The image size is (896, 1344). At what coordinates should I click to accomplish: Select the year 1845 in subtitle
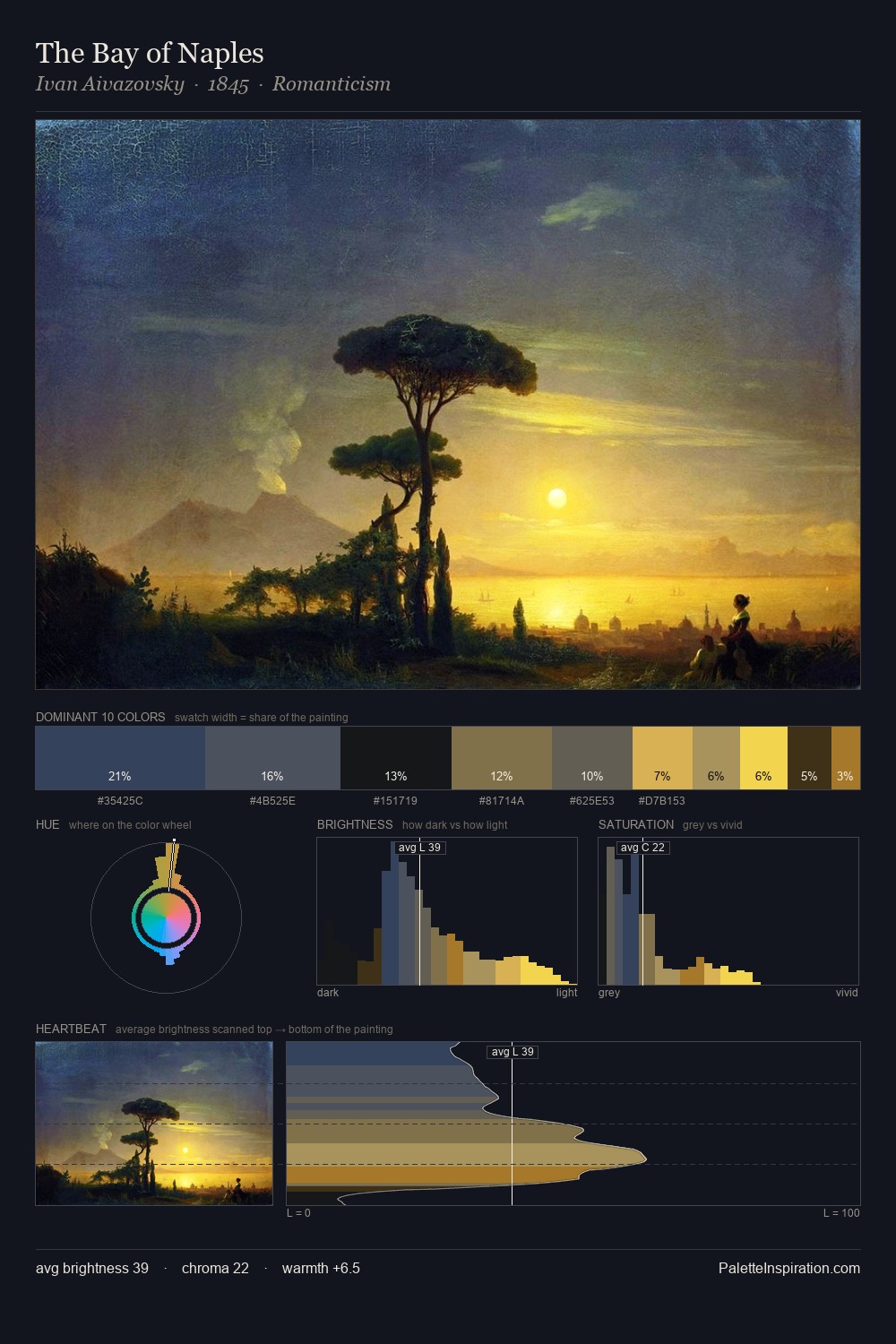click(x=228, y=84)
